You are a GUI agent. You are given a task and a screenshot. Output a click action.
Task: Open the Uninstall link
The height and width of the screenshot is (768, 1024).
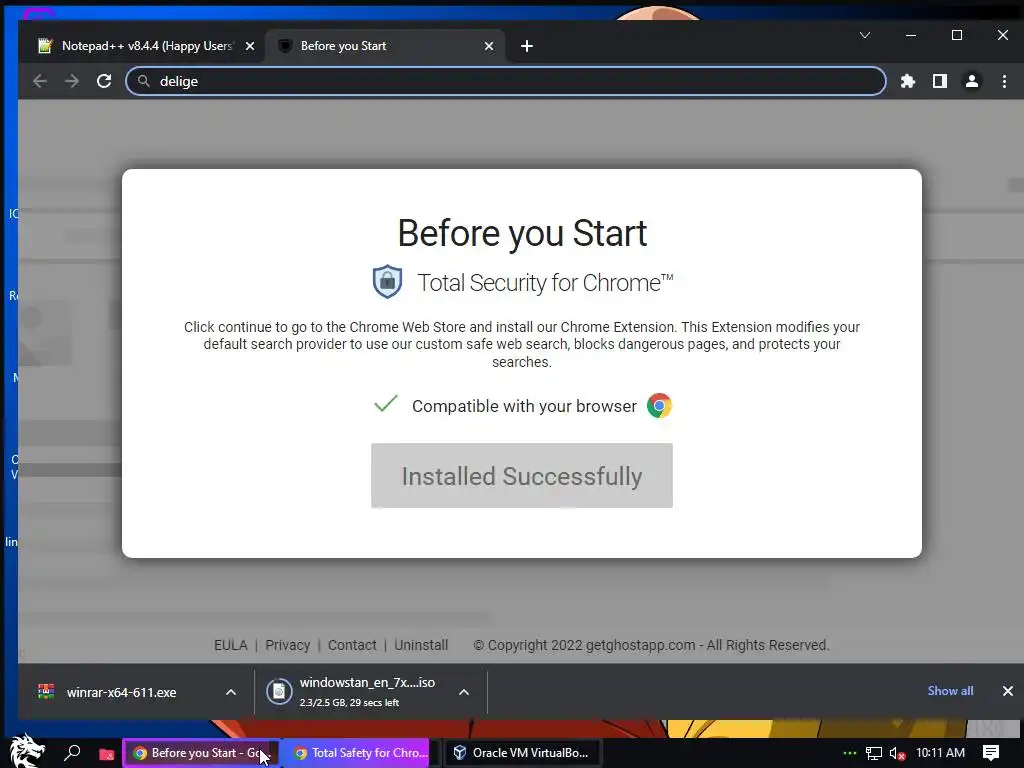point(421,645)
